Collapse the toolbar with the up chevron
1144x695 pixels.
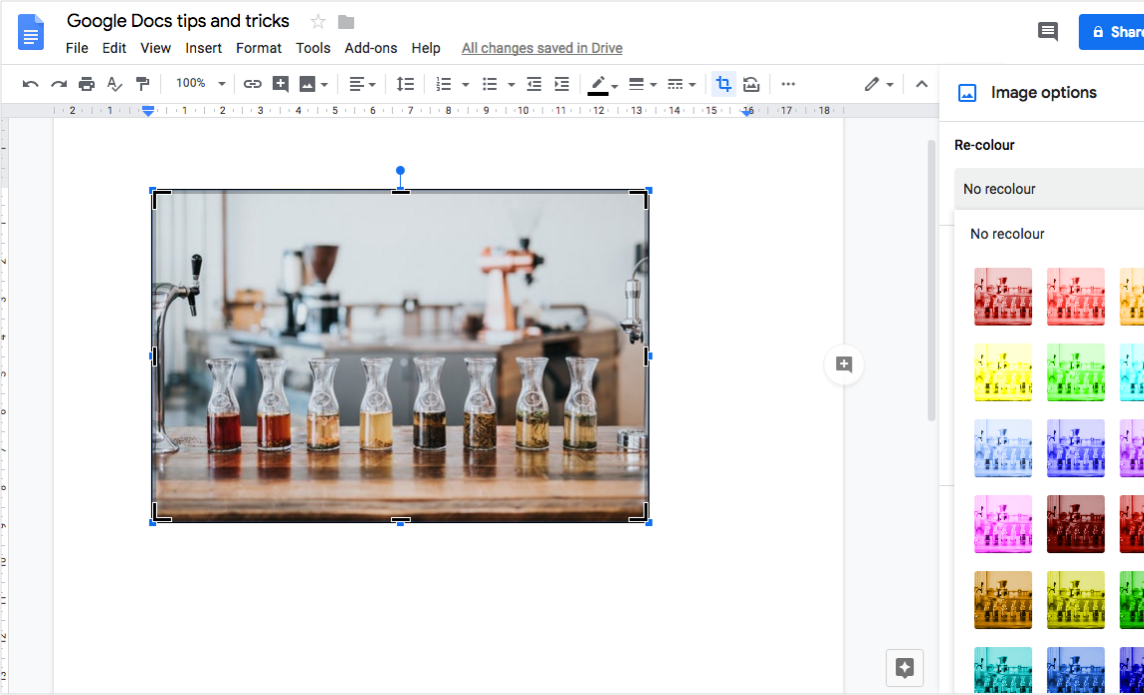[922, 84]
